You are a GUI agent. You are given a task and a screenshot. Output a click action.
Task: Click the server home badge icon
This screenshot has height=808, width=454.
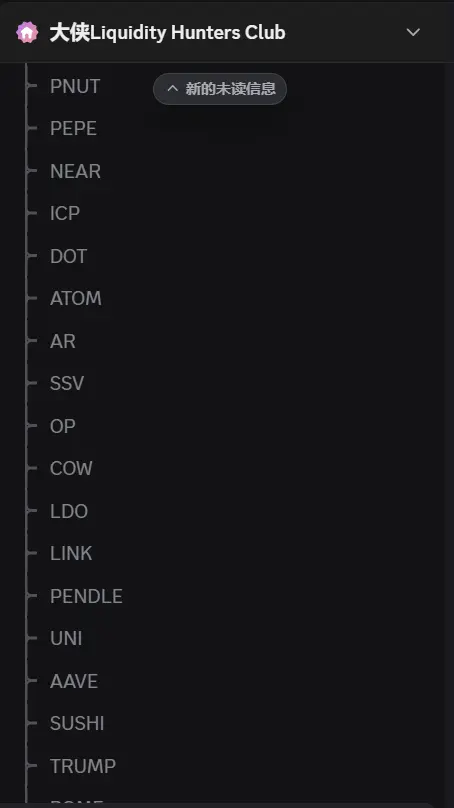(27, 32)
